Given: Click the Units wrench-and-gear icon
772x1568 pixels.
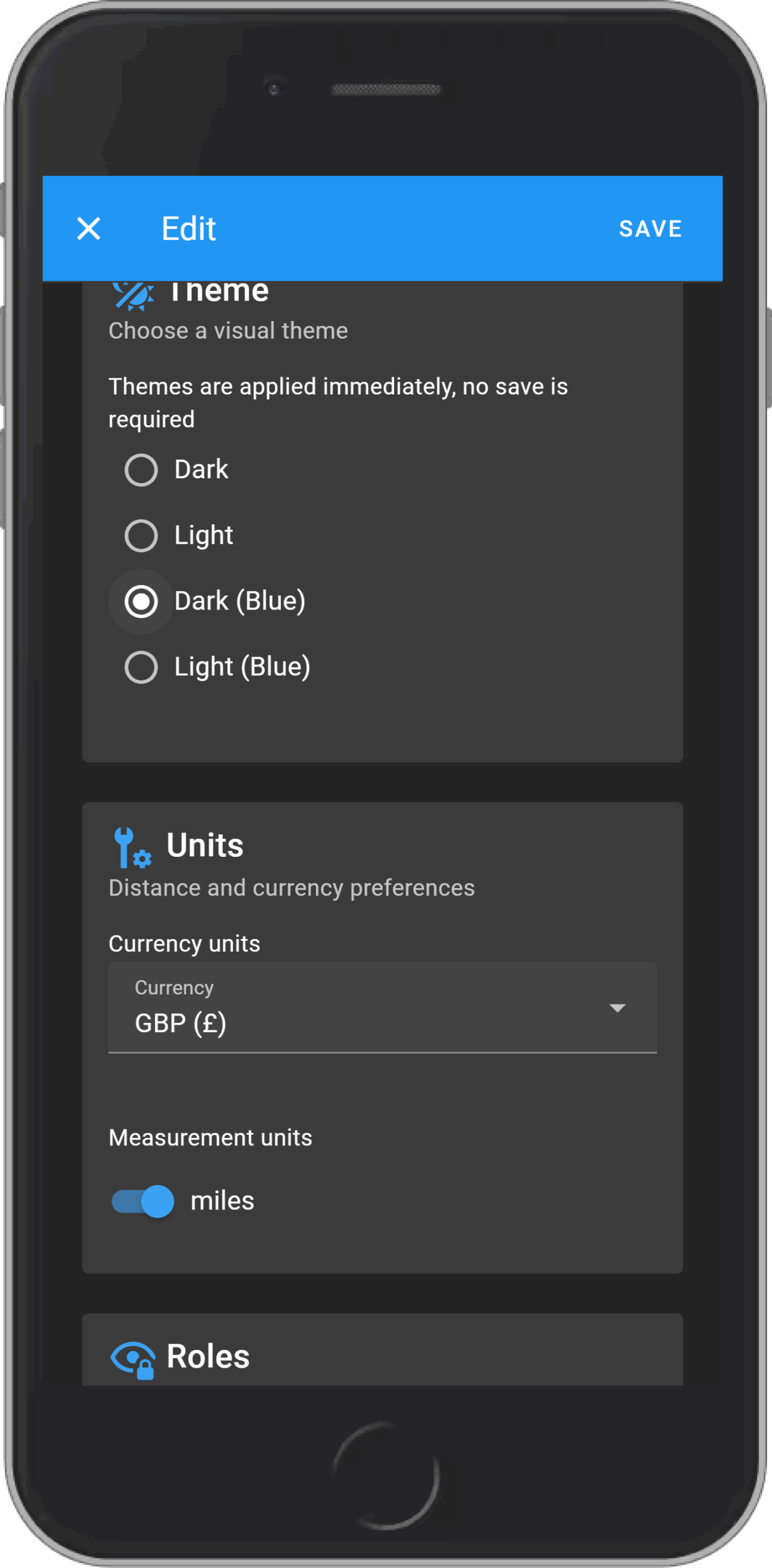Looking at the screenshot, I should click(132, 847).
